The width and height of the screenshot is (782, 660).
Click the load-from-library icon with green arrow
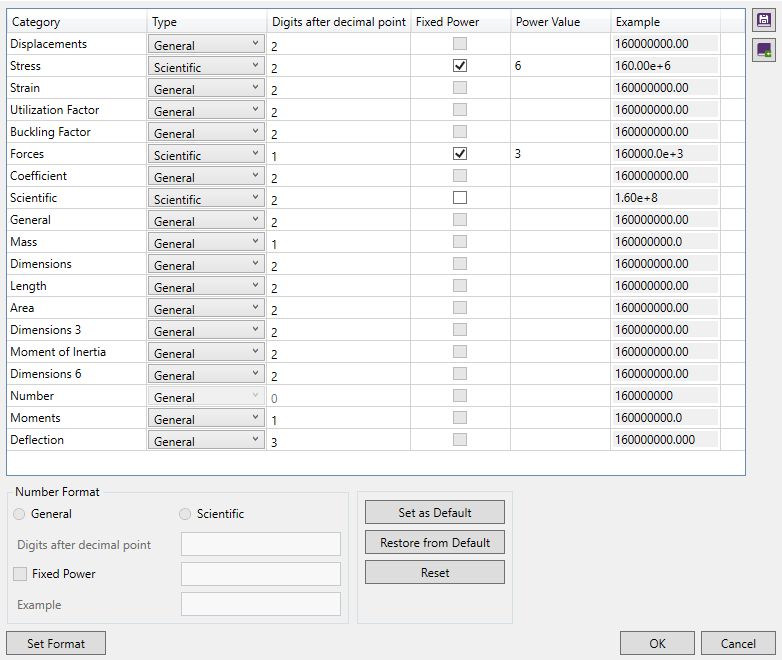coord(764,49)
